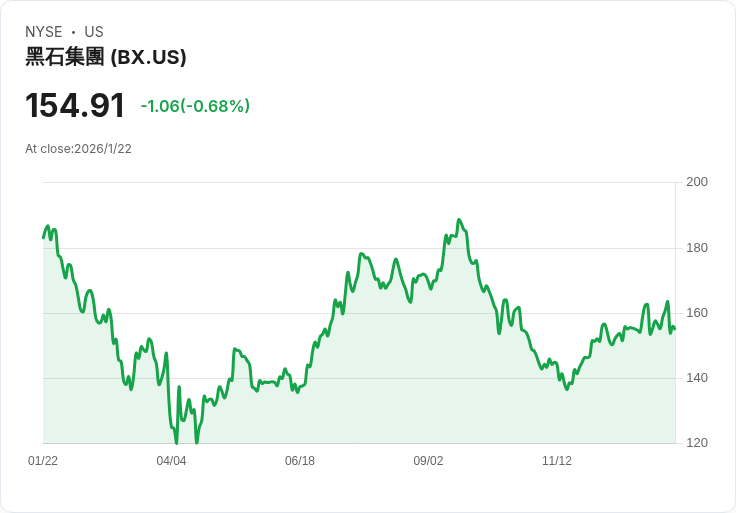
Task: Pick the 09/02 date axis marker
Action: pos(428,461)
